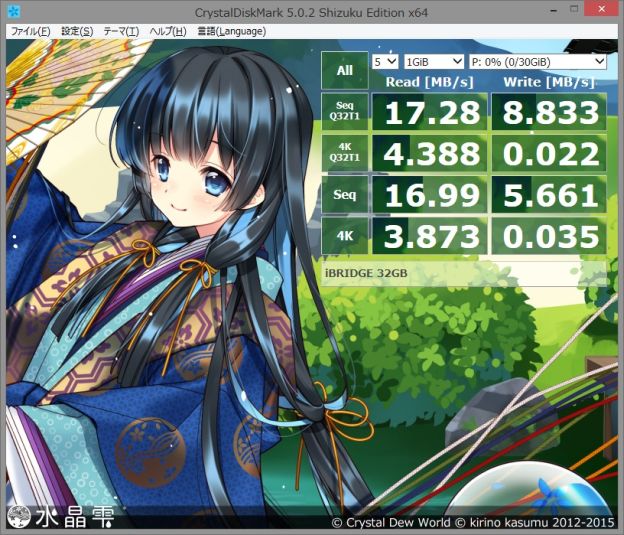This screenshot has width=624, height=535.
Task: Click the 4.388 read result
Action: tap(429, 153)
